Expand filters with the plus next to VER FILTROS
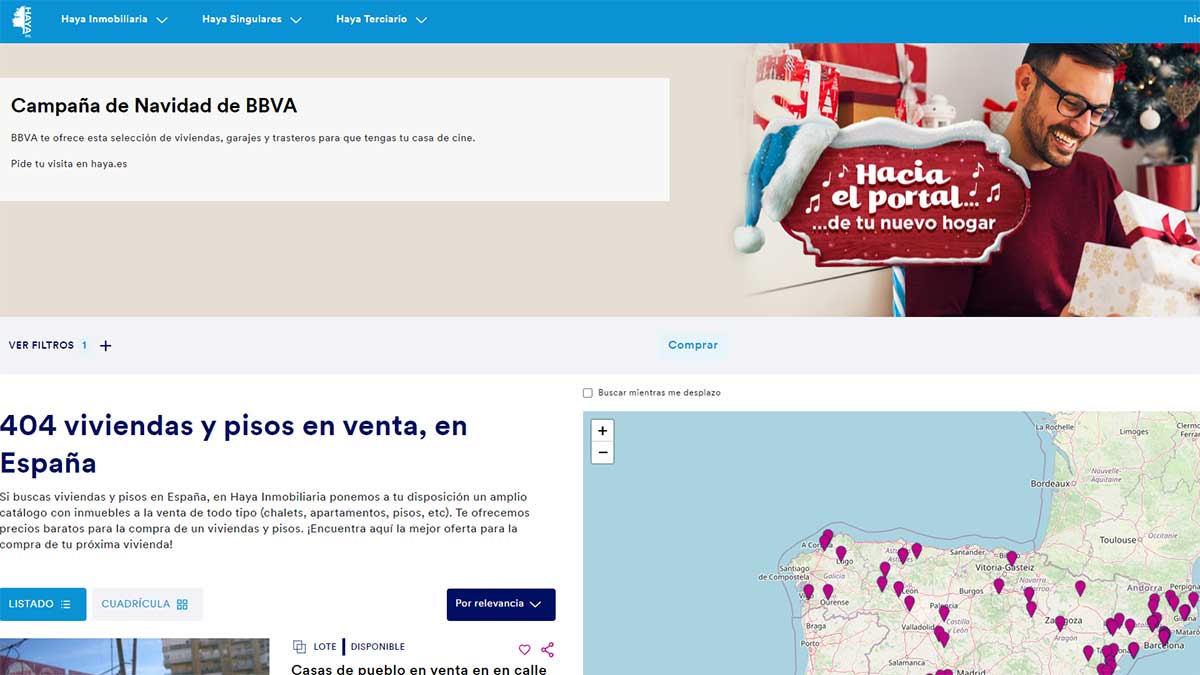This screenshot has width=1200, height=675. (104, 345)
